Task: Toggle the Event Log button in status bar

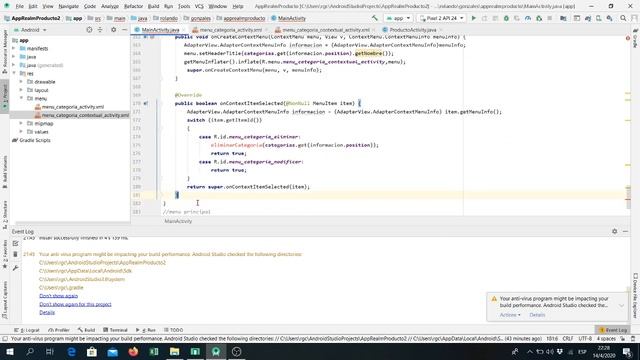Action: click(613, 330)
